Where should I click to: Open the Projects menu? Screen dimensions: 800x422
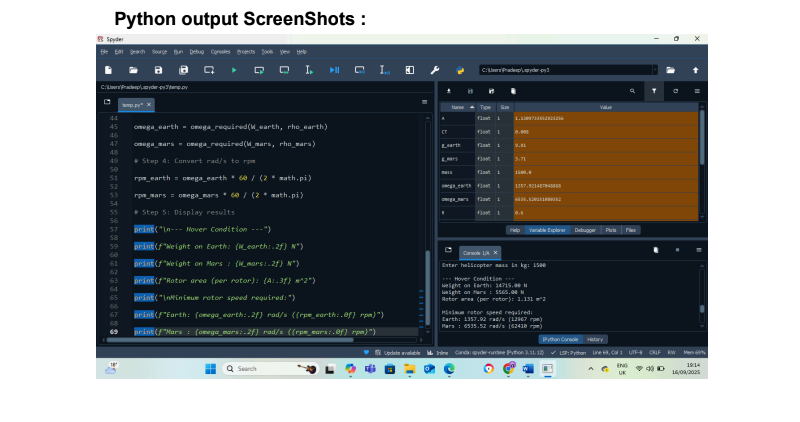point(246,52)
